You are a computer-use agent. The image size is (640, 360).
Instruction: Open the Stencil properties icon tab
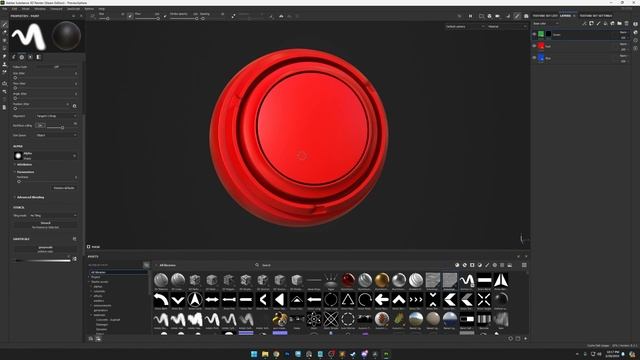[30, 57]
